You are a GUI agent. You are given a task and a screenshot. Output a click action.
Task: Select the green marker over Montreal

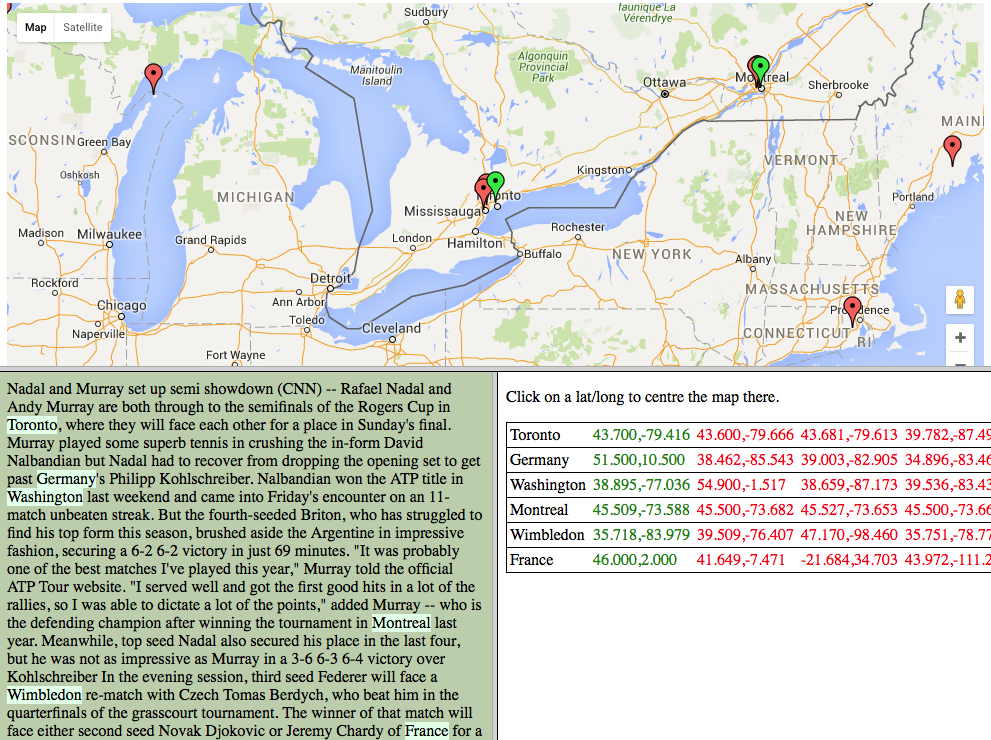point(761,69)
